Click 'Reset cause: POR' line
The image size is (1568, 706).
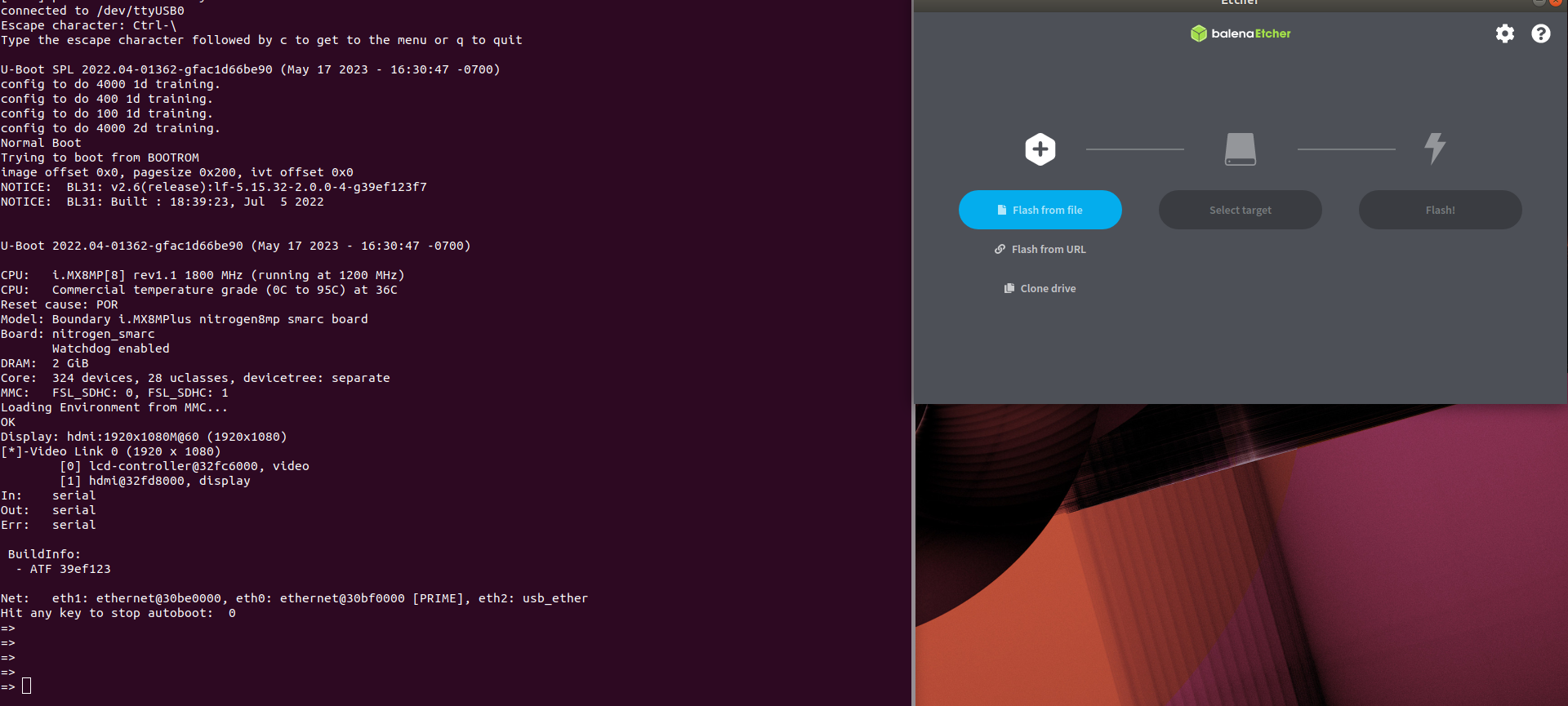point(60,304)
